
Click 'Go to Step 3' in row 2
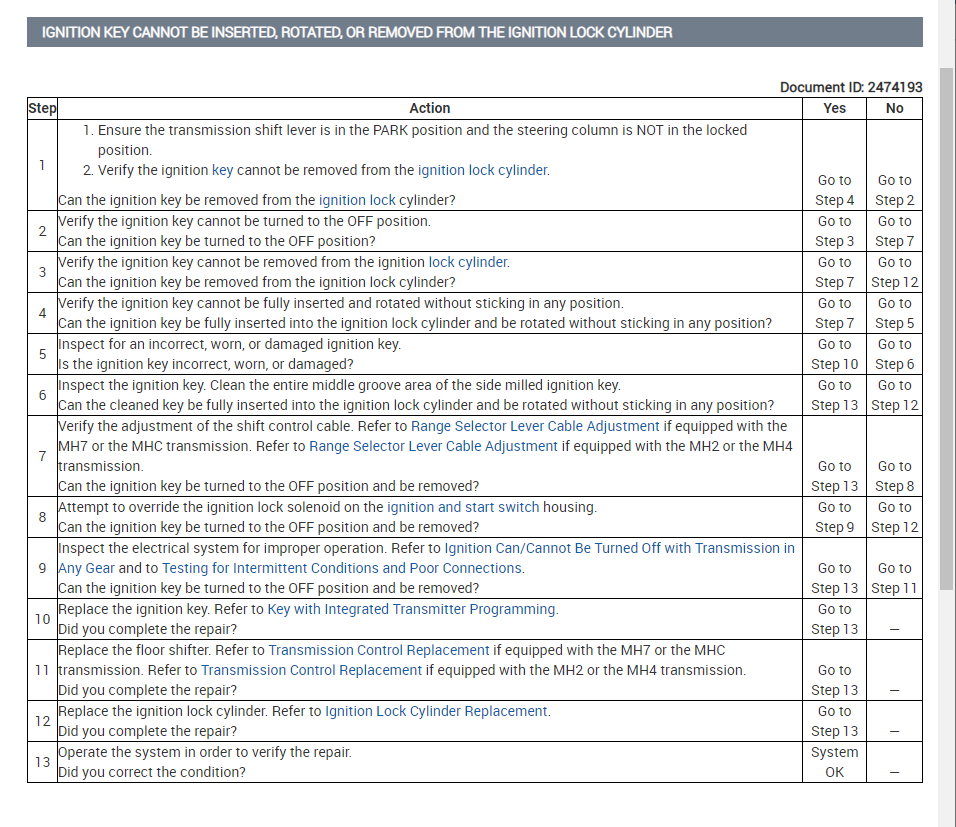click(x=834, y=231)
